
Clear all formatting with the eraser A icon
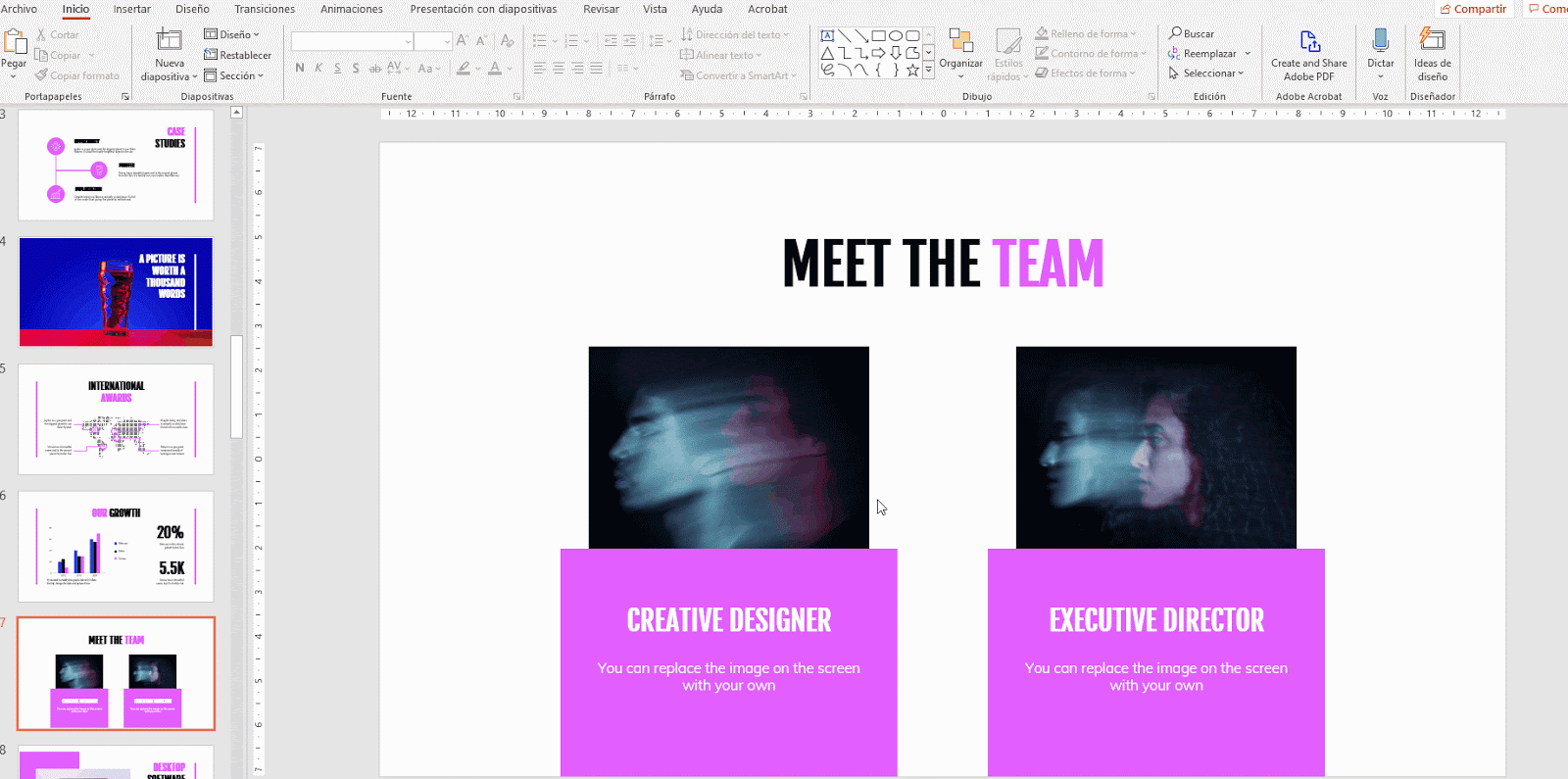click(x=507, y=40)
